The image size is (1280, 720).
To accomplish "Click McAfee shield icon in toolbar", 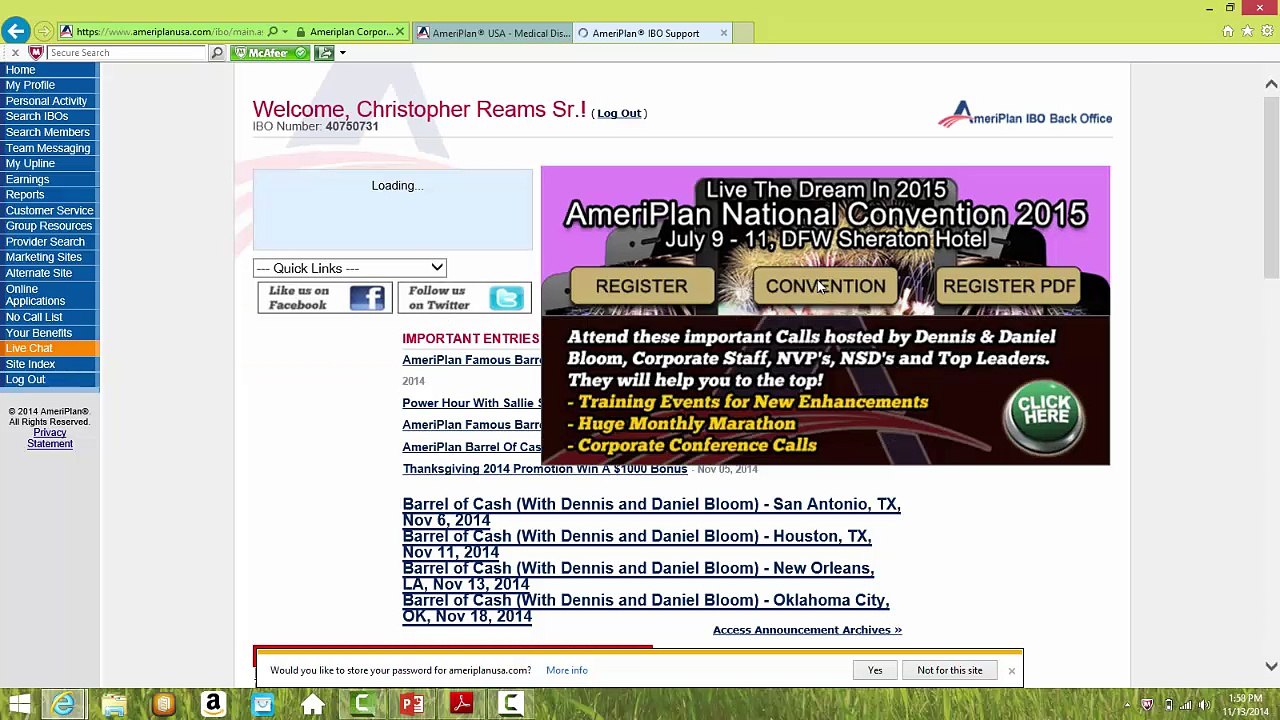I will 36,53.
